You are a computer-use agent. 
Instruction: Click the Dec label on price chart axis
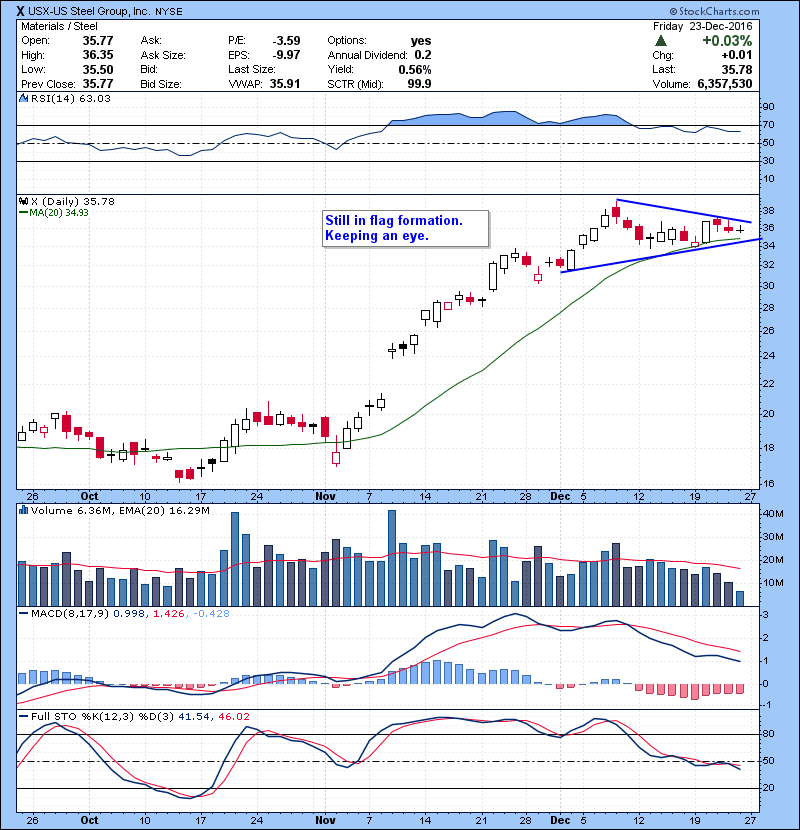click(x=561, y=495)
